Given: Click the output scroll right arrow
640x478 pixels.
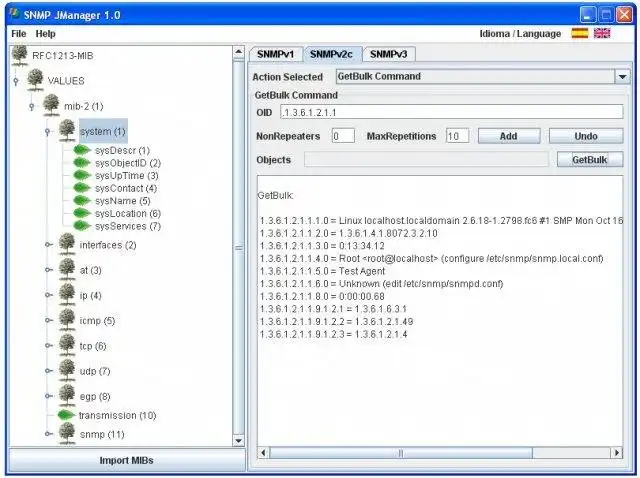Looking at the screenshot, I should point(617,452).
